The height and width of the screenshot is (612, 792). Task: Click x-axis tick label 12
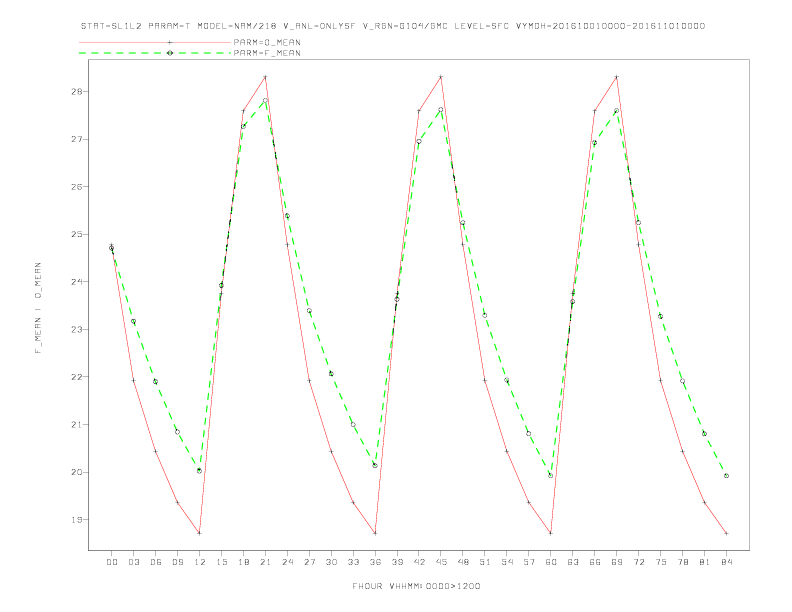tap(200, 562)
